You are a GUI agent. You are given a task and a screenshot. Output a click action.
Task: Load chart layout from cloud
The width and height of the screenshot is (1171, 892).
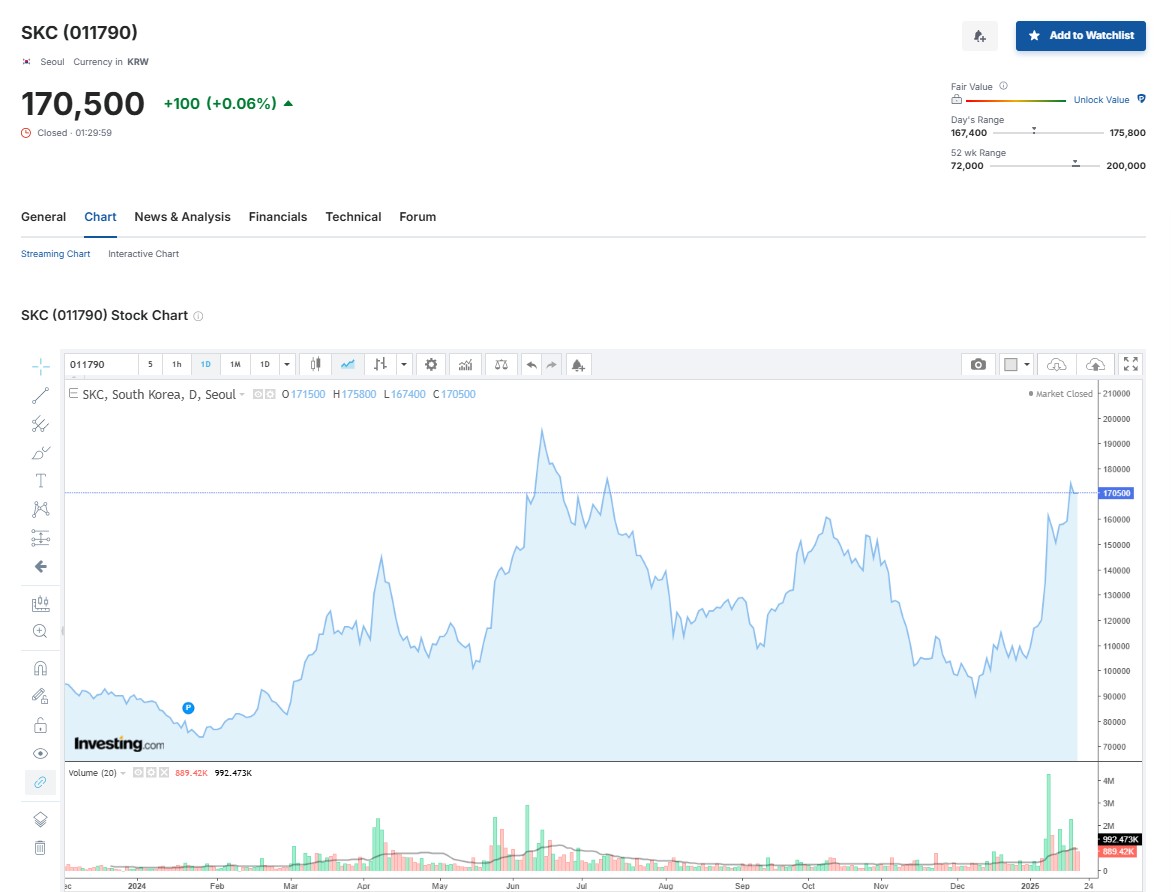[1056, 365]
